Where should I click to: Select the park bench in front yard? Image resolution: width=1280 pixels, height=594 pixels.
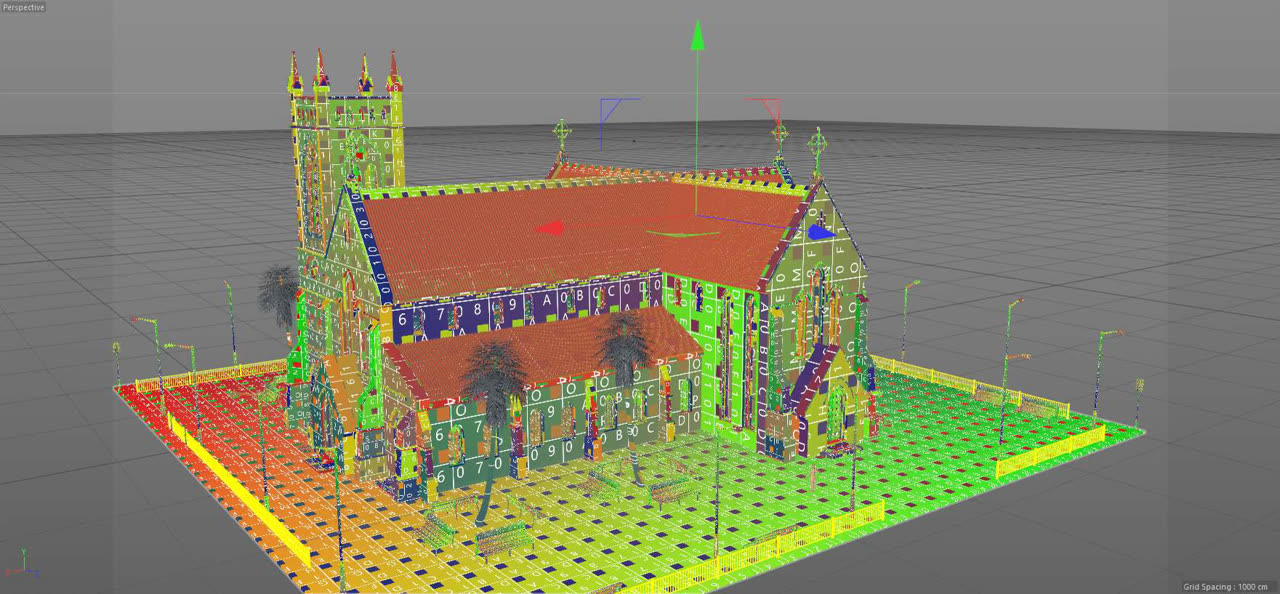click(x=503, y=539)
